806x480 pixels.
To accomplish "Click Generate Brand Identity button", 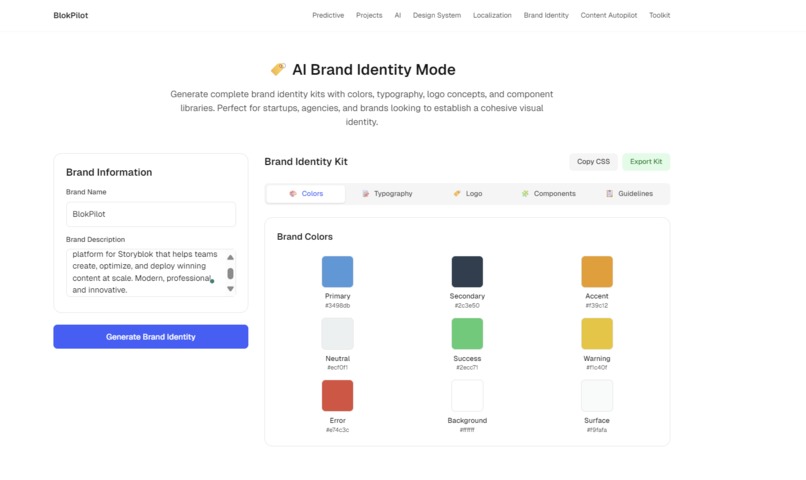I will tap(151, 337).
